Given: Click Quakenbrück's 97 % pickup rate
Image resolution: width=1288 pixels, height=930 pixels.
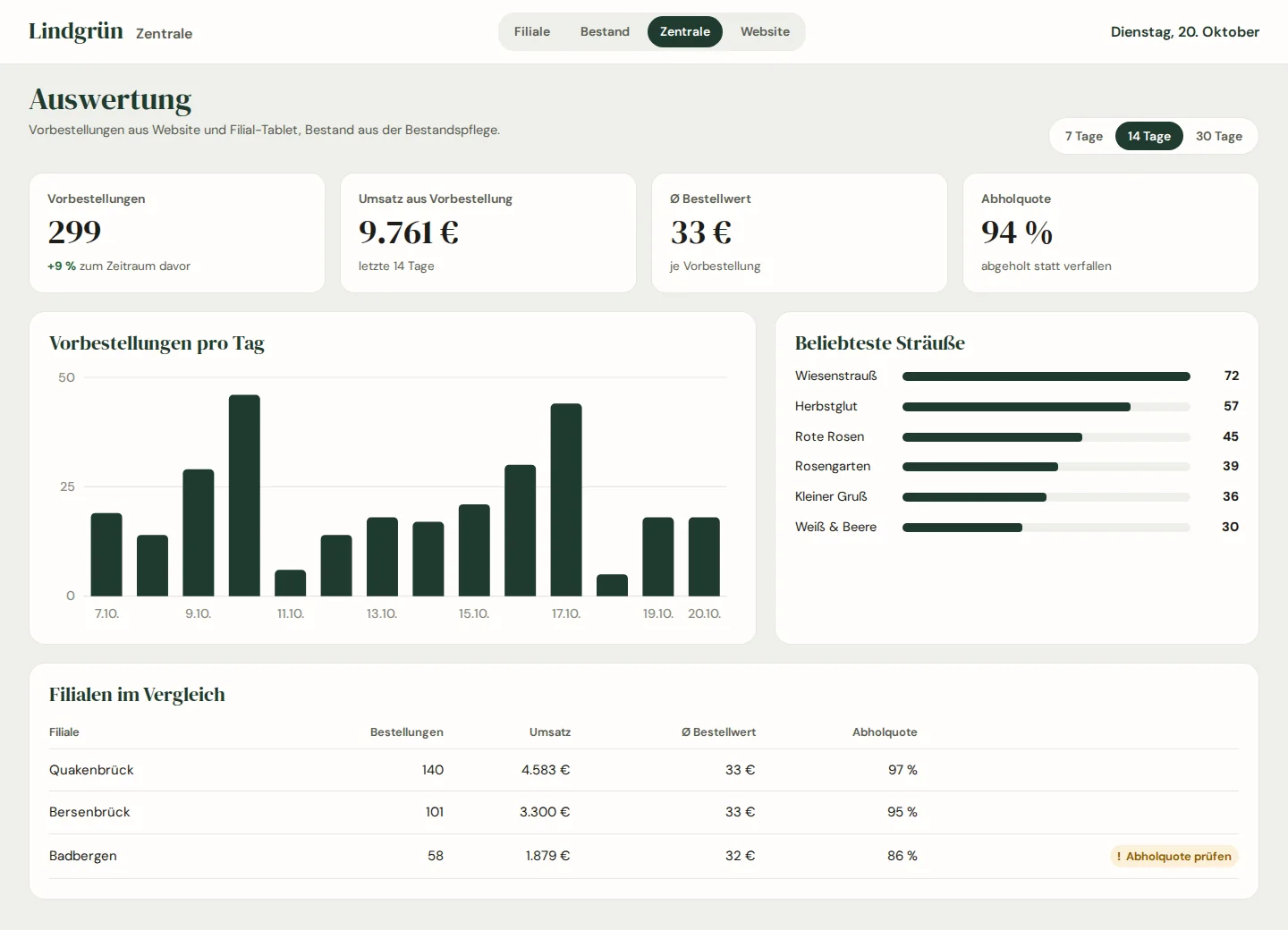Looking at the screenshot, I should pyautogui.click(x=902, y=770).
